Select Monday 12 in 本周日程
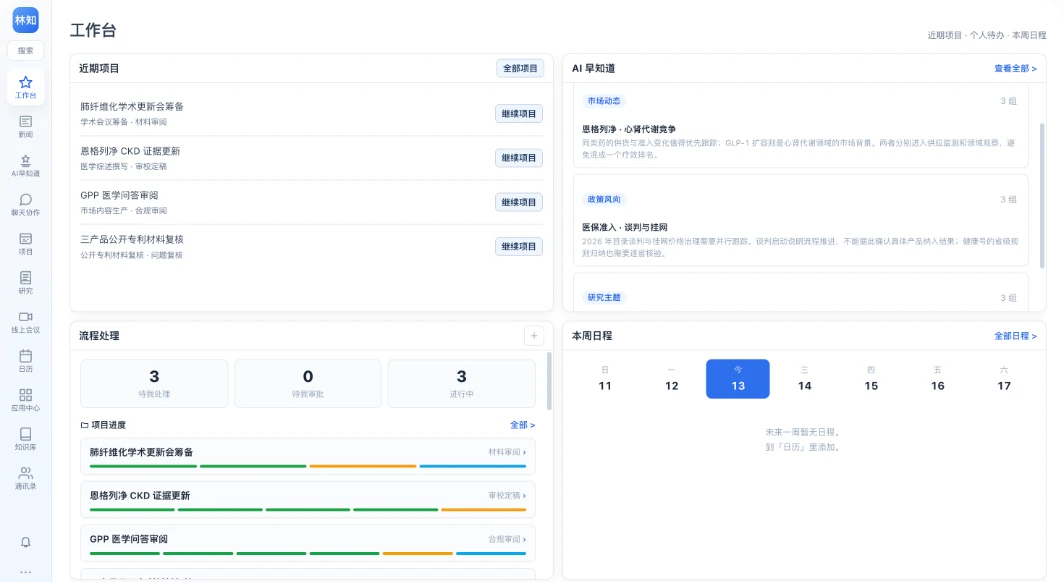Viewport: 1064px width, 582px height. pyautogui.click(x=671, y=379)
